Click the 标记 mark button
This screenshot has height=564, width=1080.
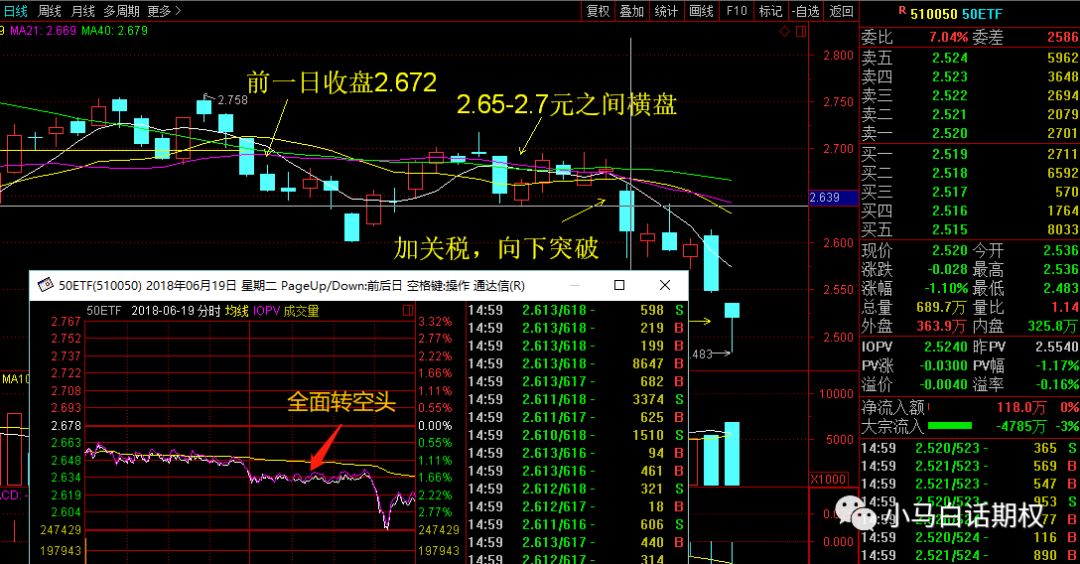pyautogui.click(x=770, y=11)
